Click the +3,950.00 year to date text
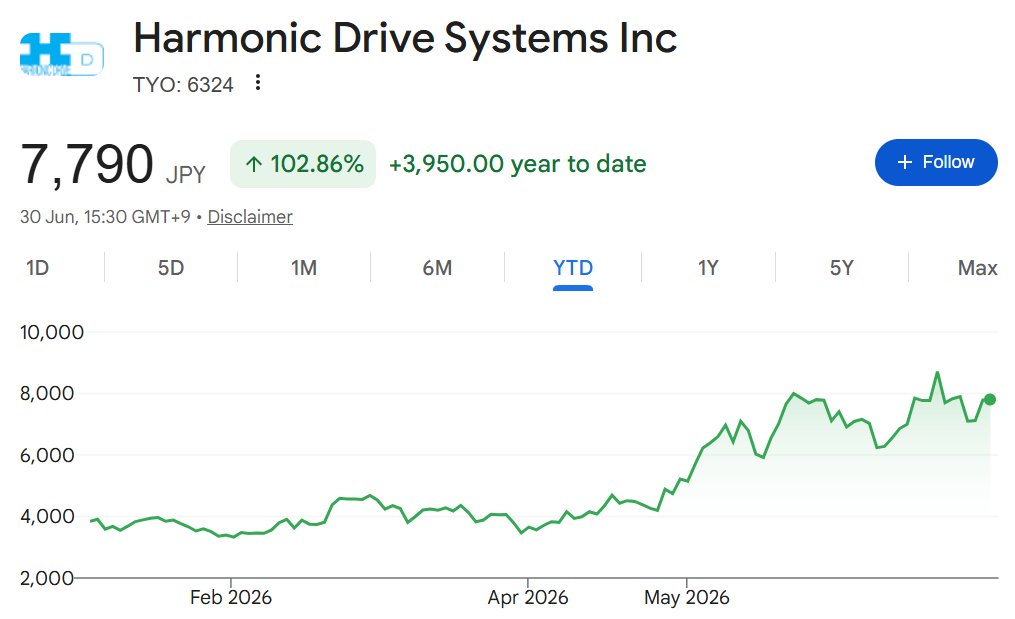 coord(517,164)
